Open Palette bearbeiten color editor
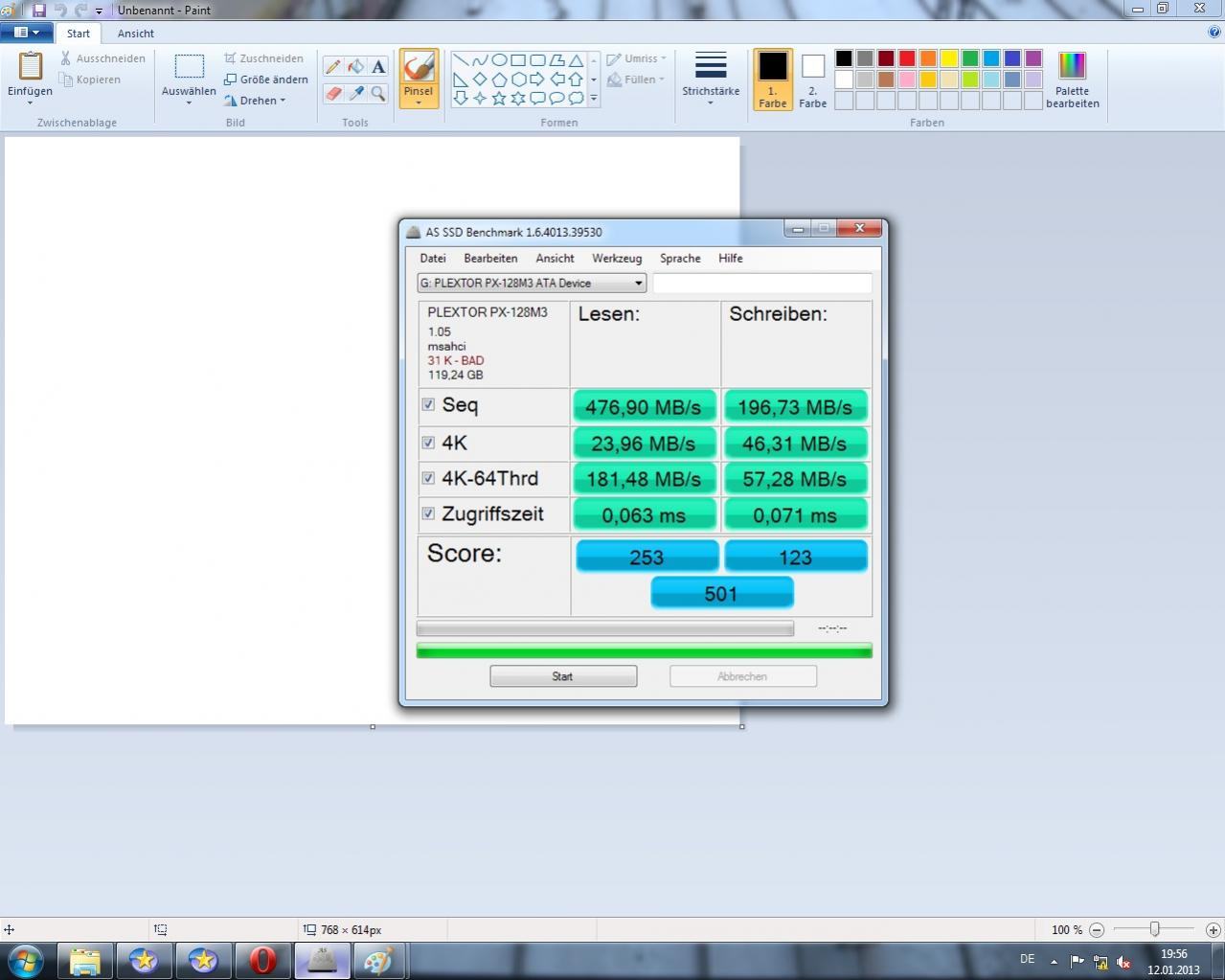1225x980 pixels. [x=1073, y=80]
